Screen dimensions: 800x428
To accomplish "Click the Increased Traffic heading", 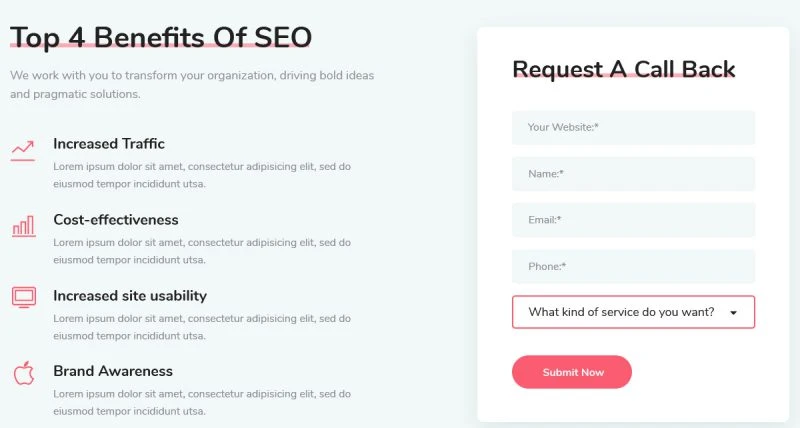I will coord(109,144).
